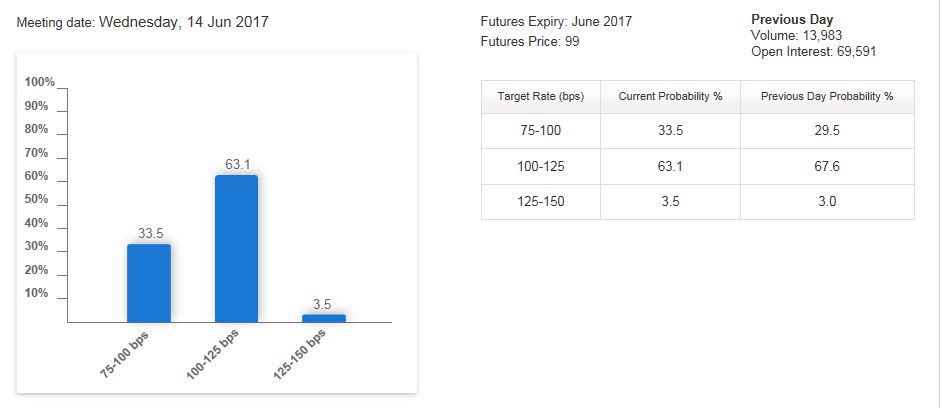943x408 pixels.
Task: Click the 125-150 bps axis label
Action: coord(299,355)
